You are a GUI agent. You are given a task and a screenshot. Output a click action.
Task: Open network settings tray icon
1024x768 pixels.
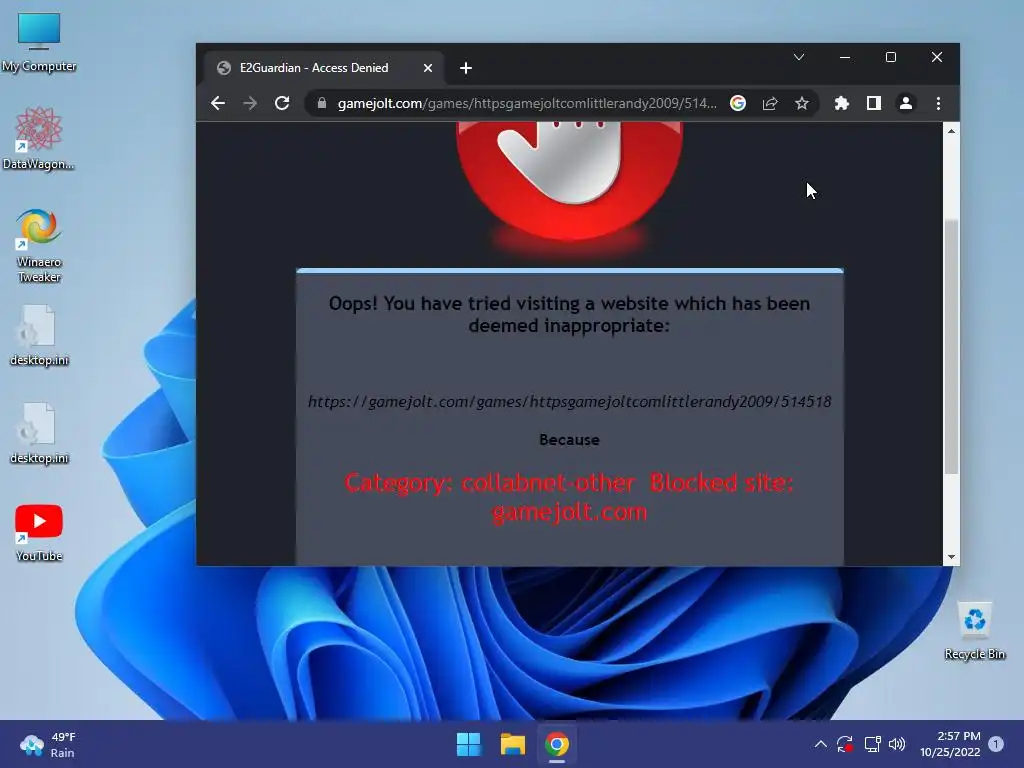tap(872, 744)
